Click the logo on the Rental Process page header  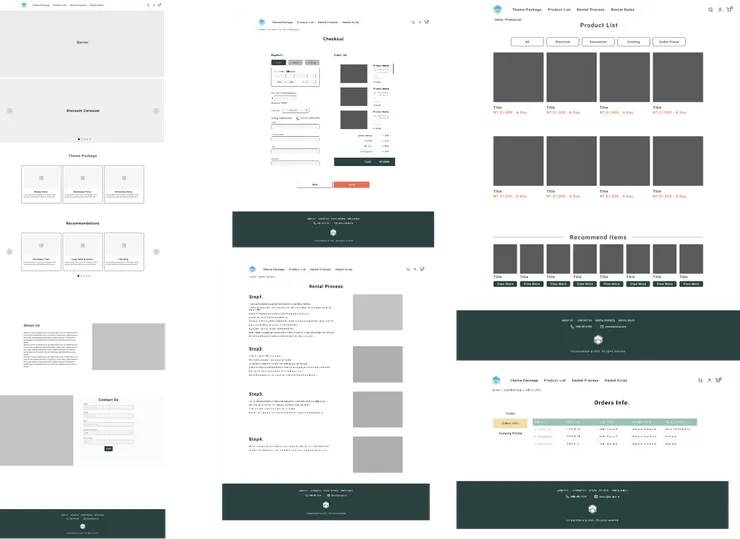tap(252, 269)
